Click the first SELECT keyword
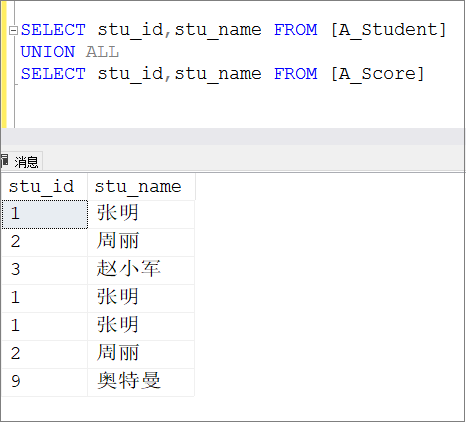This screenshot has width=466, height=423. tap(53, 30)
